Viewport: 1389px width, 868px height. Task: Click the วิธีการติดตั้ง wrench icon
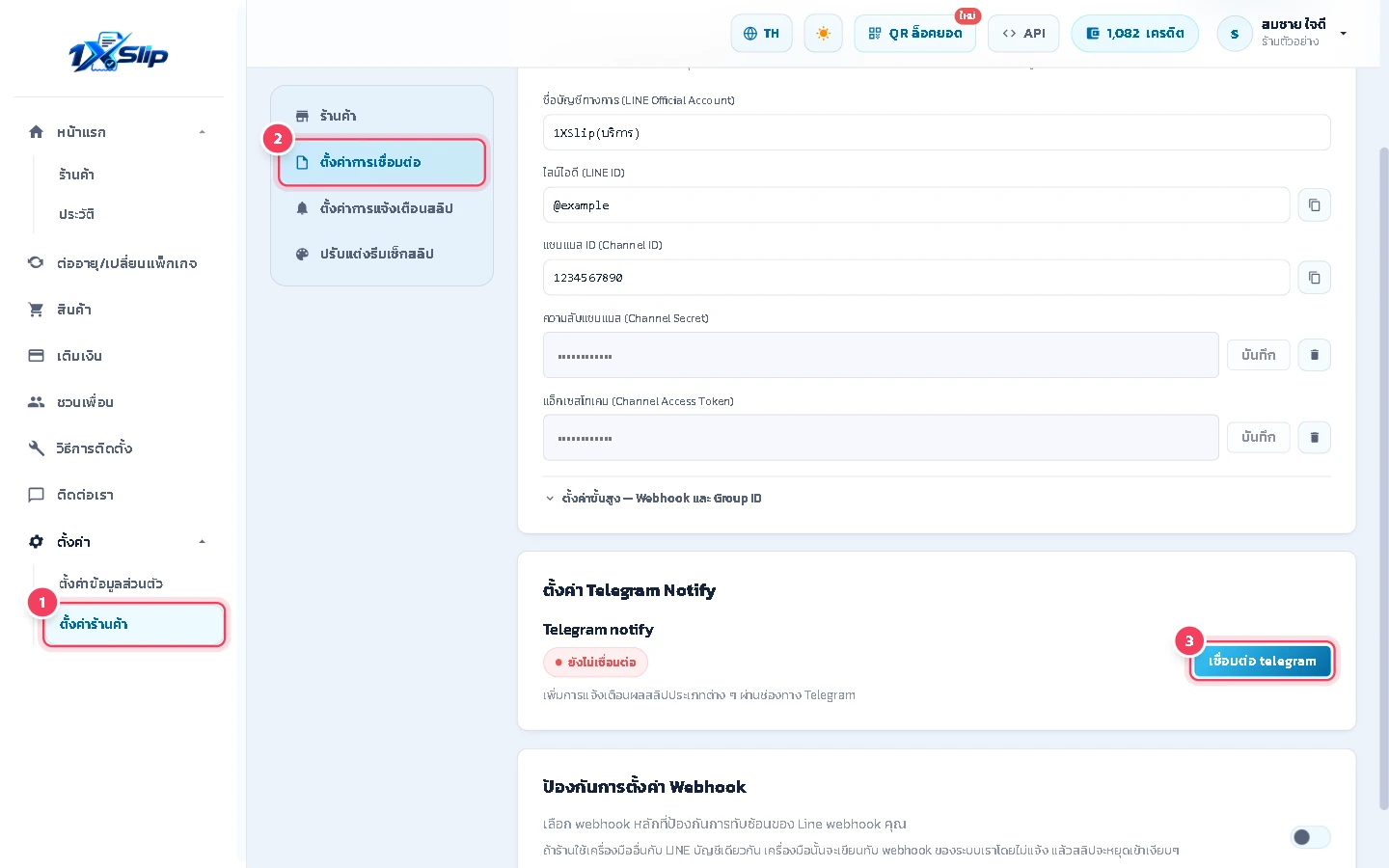[x=36, y=448]
